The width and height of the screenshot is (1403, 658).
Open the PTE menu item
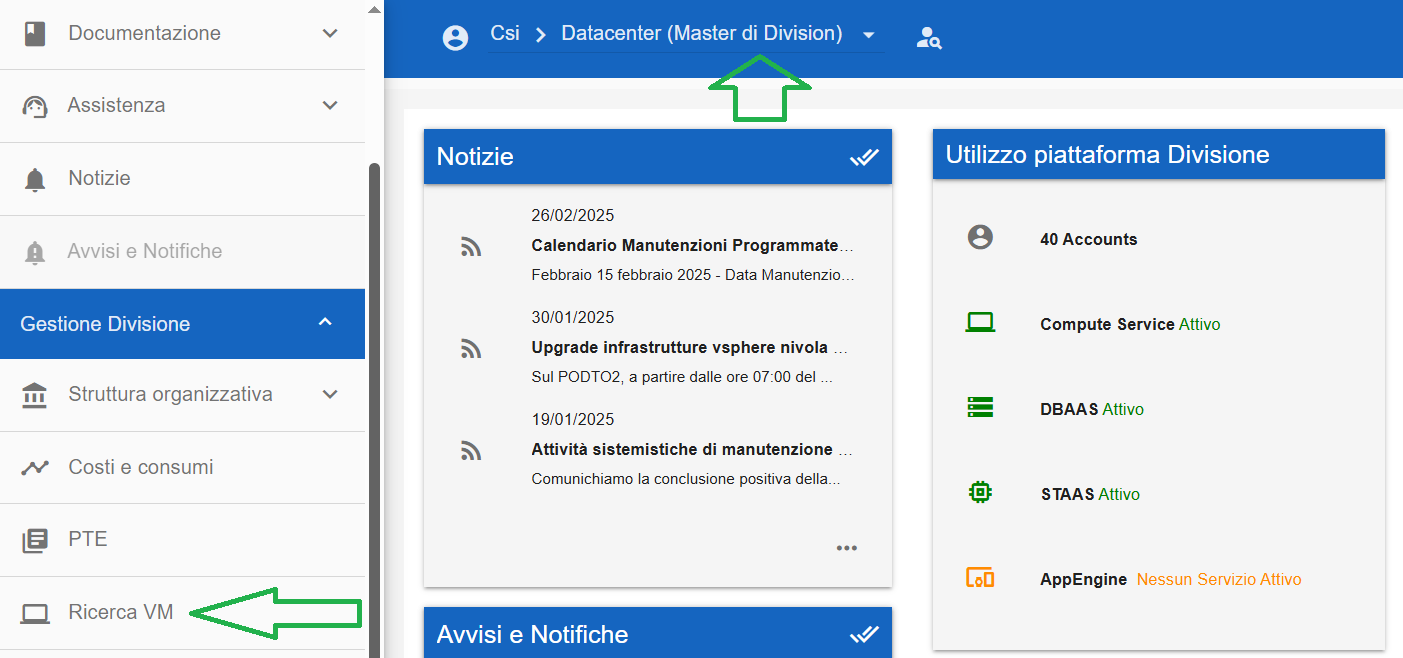coord(182,540)
